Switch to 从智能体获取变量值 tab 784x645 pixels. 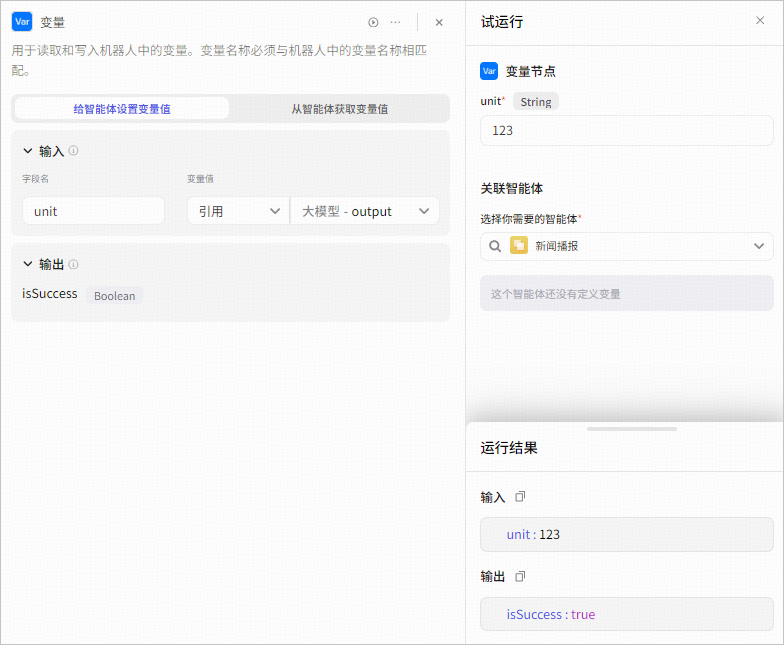tap(340, 108)
